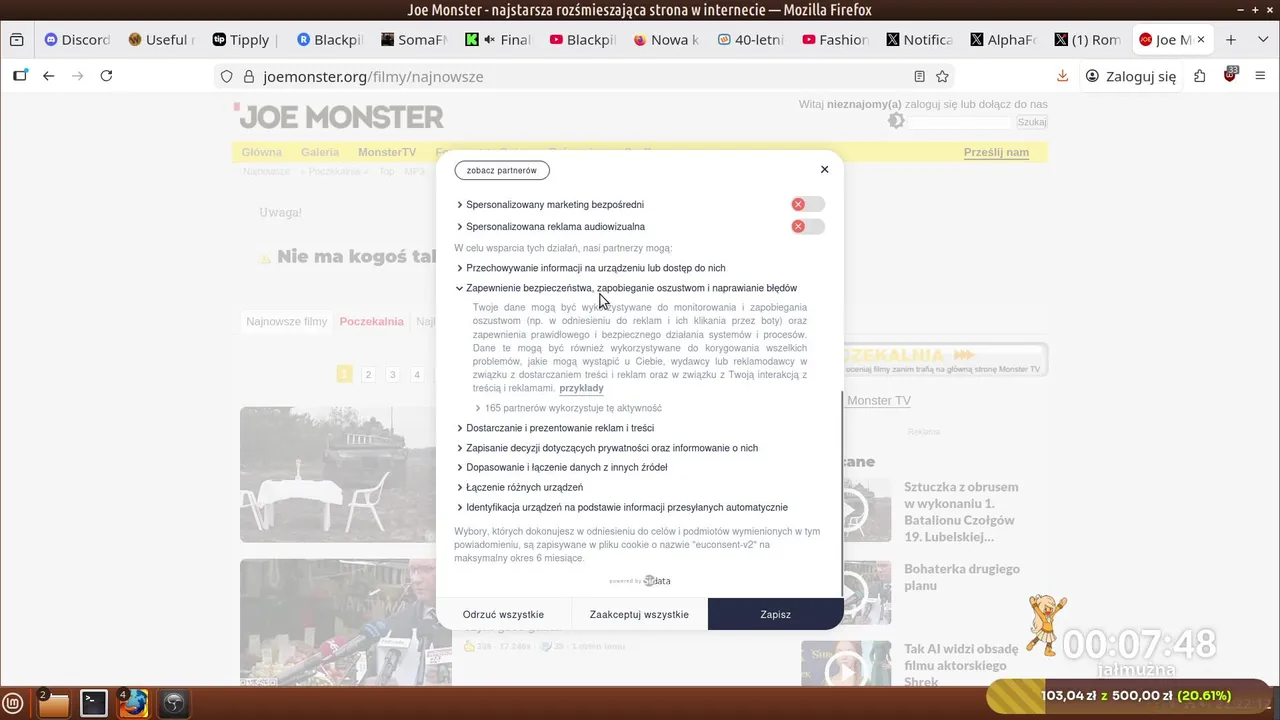Reload the current page

pos(106,76)
